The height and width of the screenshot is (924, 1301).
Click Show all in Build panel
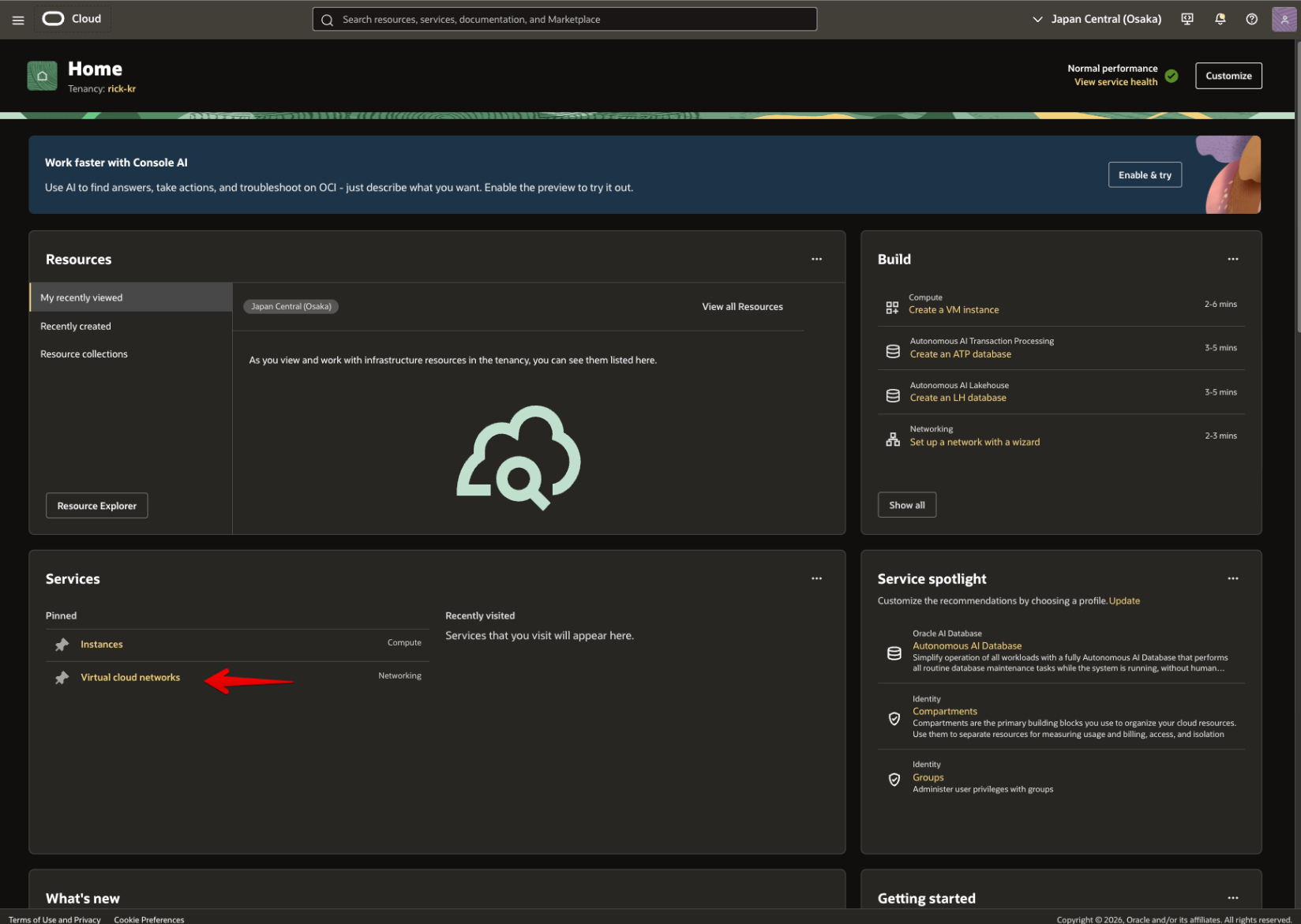point(907,505)
